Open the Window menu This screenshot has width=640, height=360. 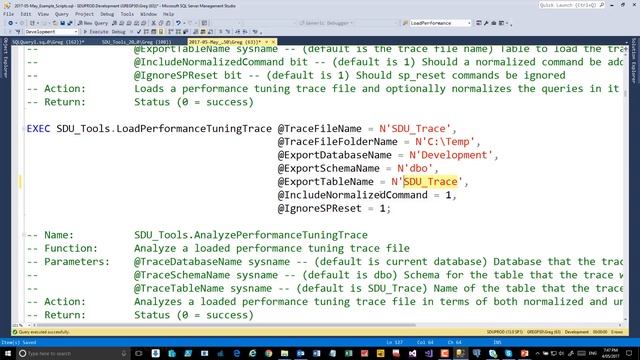pyautogui.click(x=148, y=14)
